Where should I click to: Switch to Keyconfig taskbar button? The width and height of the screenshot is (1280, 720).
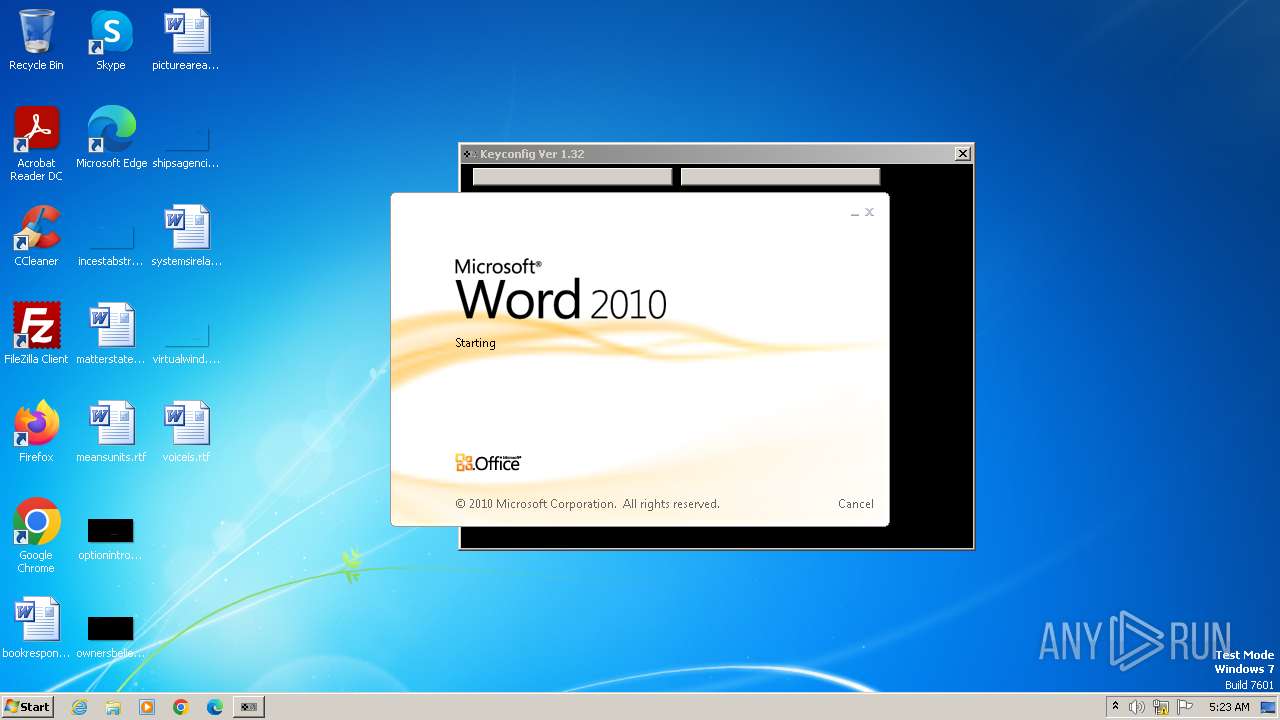249,707
